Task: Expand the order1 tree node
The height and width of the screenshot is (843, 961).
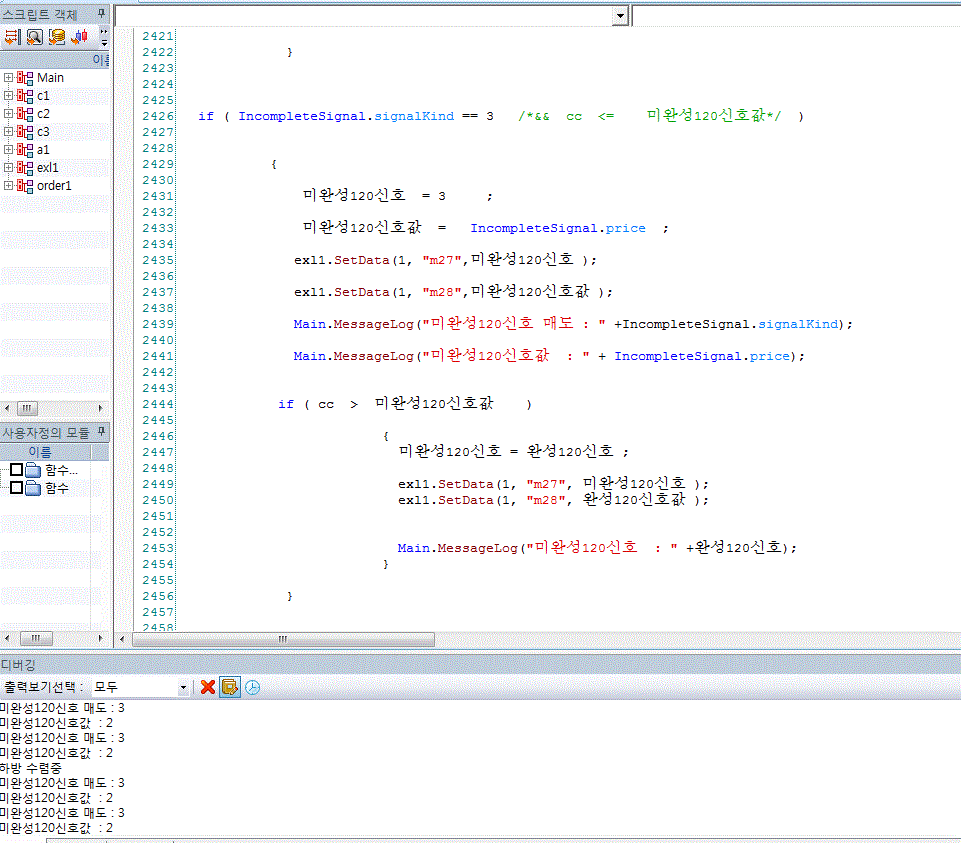Action: pyautogui.click(x=8, y=186)
